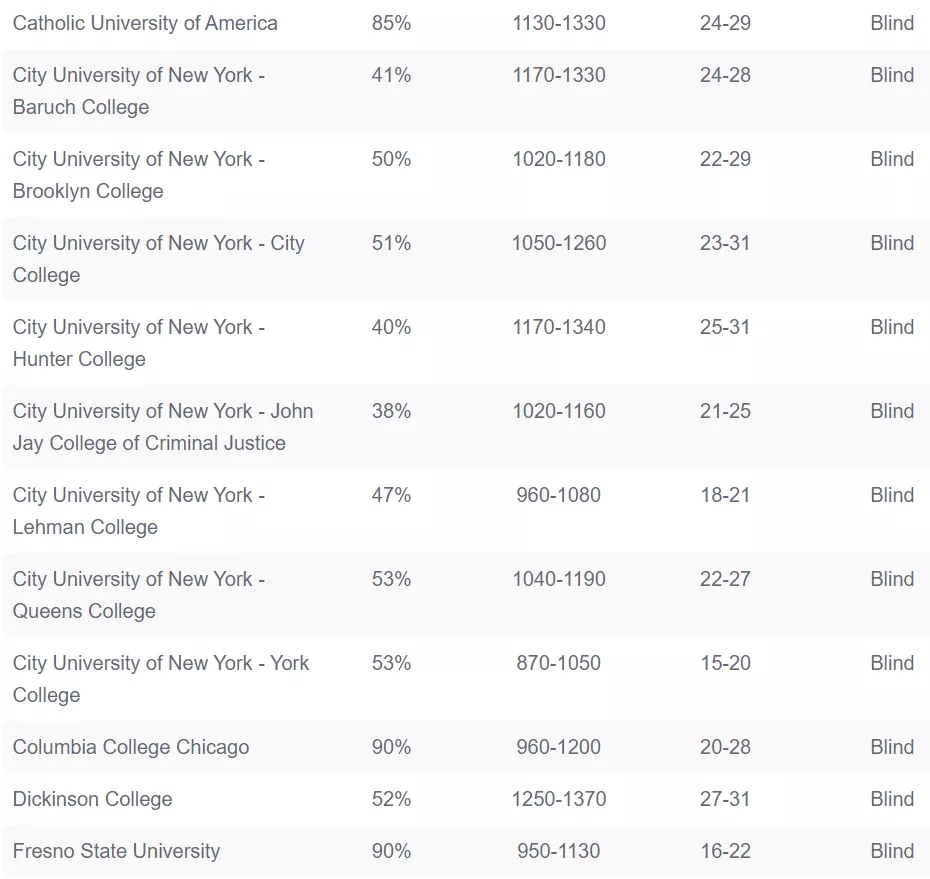Click the City College row name
This screenshot has width=930, height=879.
[158, 259]
